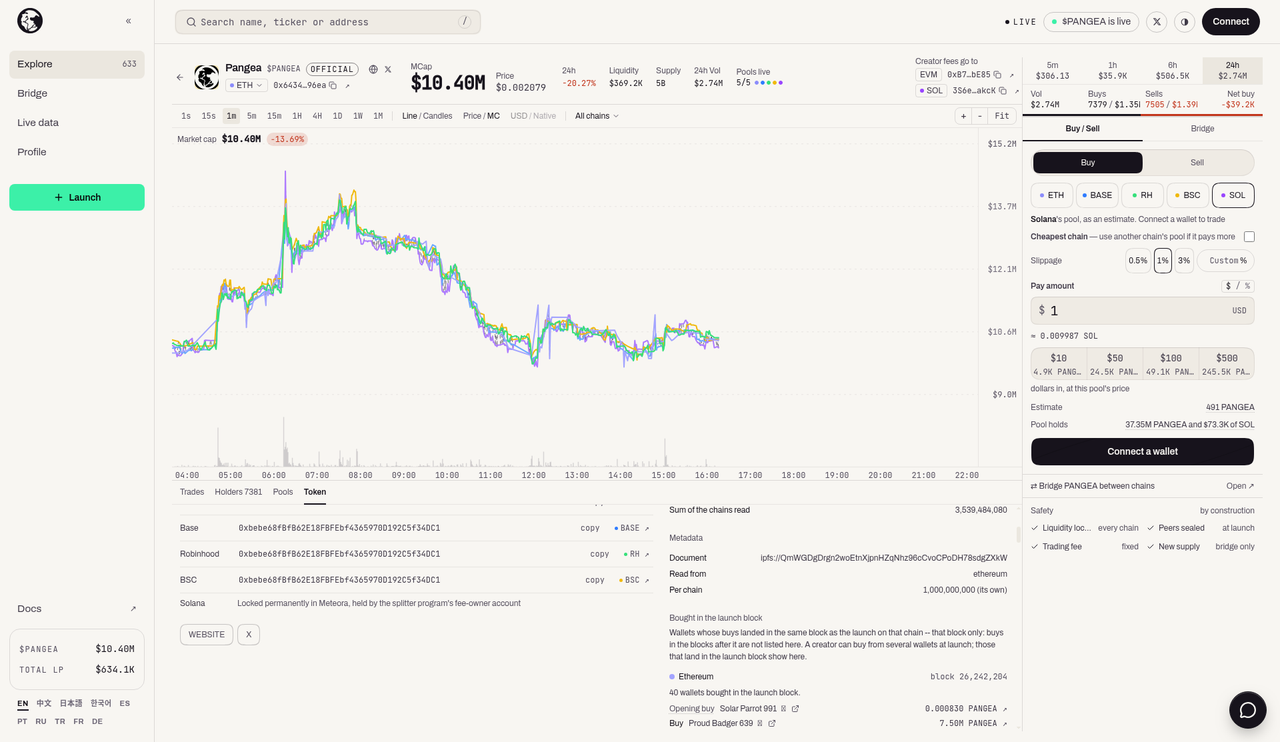Click the WEBSITE button
The image size is (1280, 742).
(x=206, y=635)
